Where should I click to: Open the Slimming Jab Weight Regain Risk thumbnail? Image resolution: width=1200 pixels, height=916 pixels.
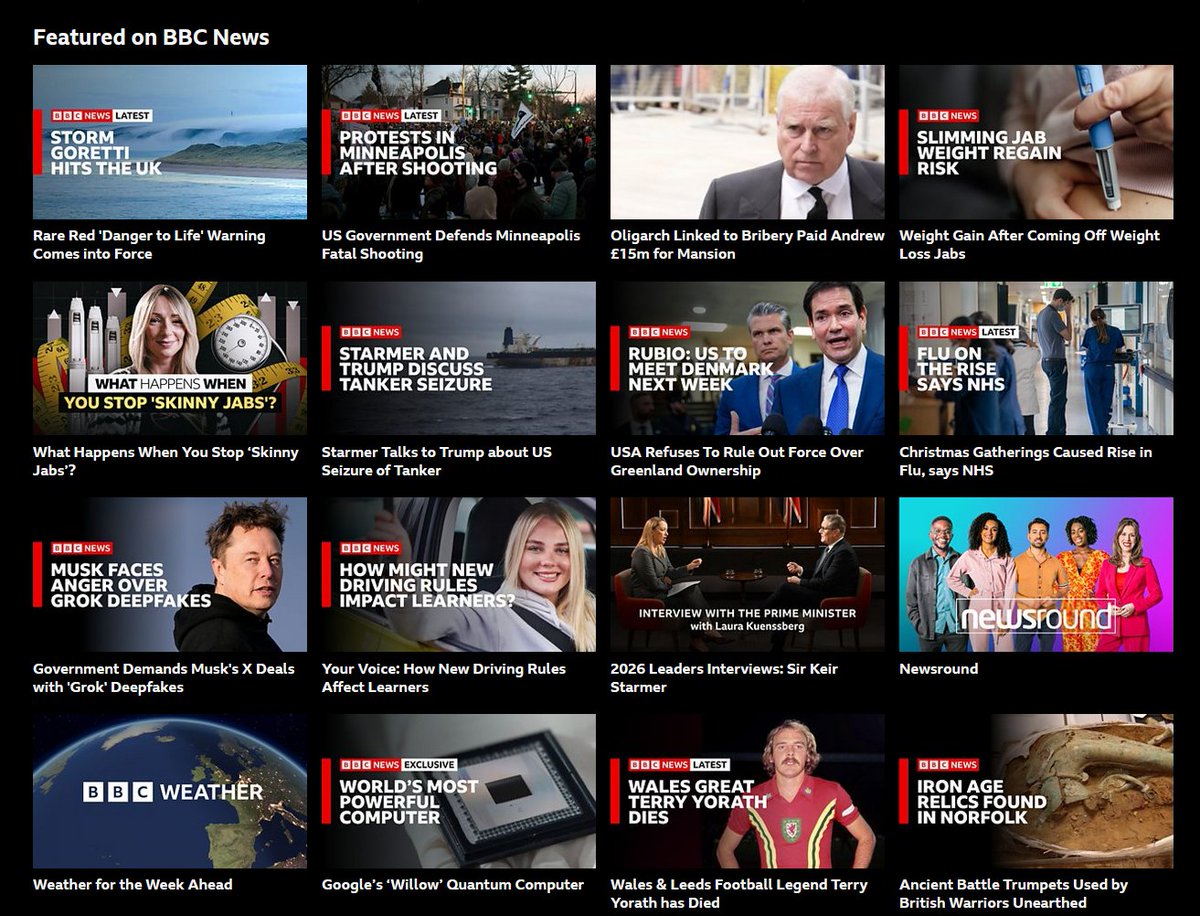click(x=1036, y=142)
